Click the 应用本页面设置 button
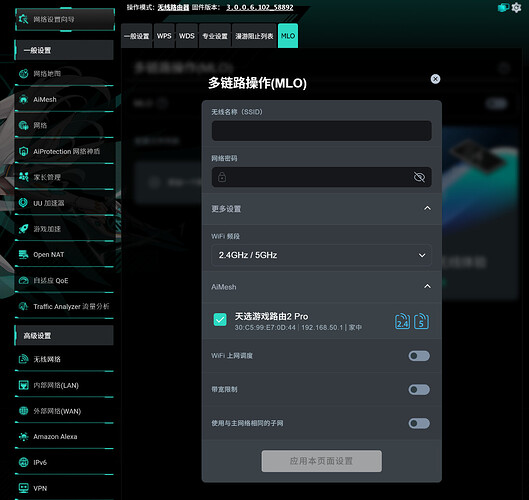The width and height of the screenshot is (529, 500). (x=322, y=461)
